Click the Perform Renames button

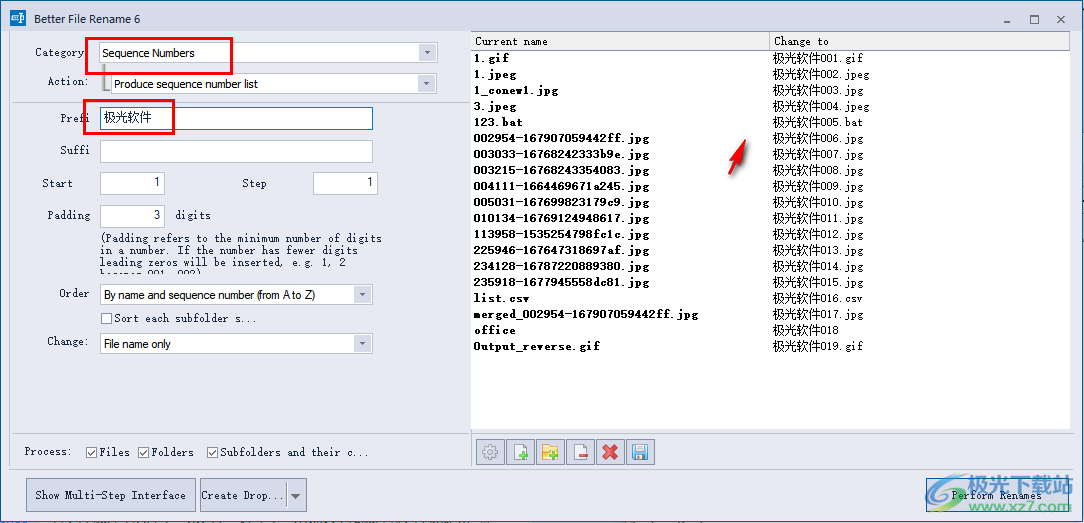tap(996, 495)
